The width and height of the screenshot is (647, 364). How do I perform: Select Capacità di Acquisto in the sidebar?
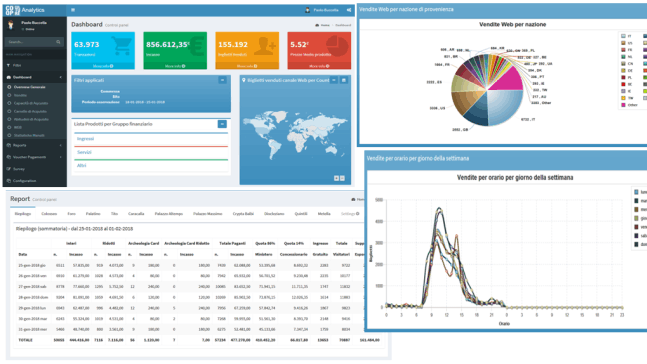coord(31,103)
